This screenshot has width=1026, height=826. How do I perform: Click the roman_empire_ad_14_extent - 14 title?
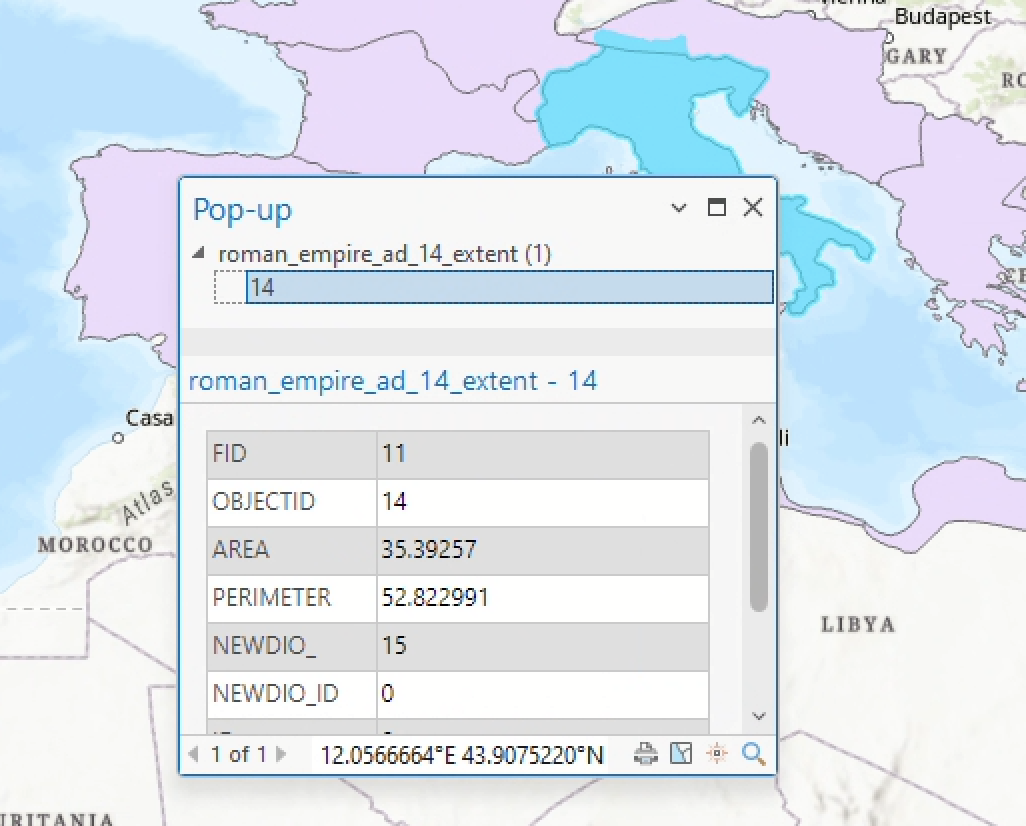pos(393,381)
